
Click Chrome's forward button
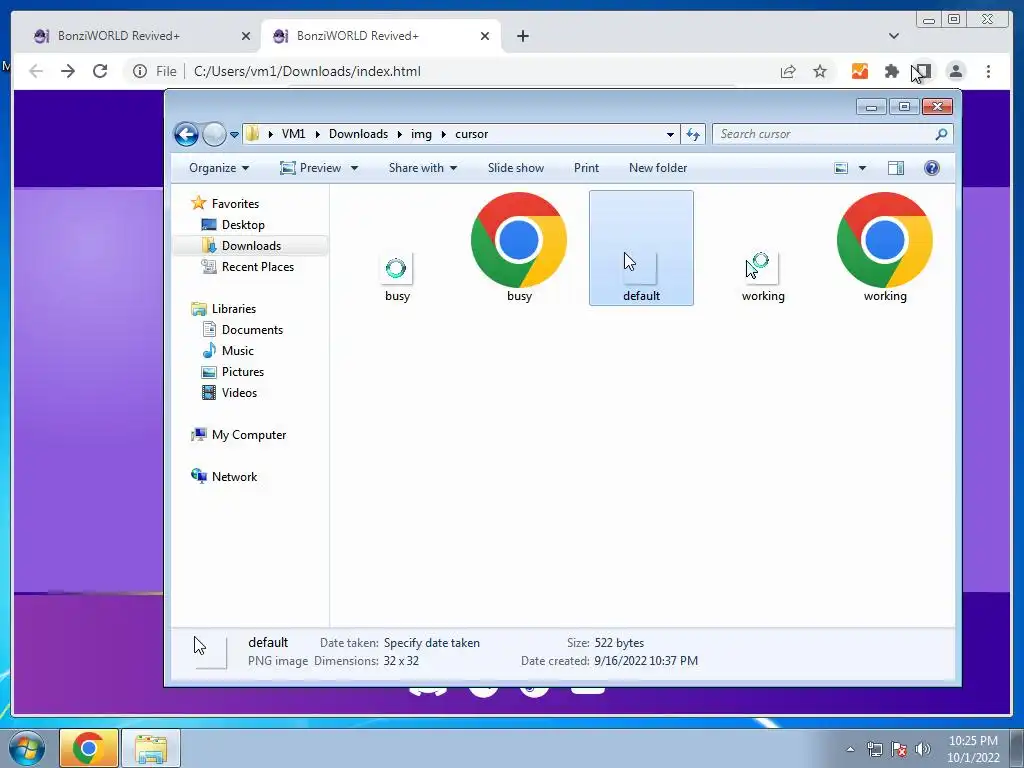[x=68, y=71]
